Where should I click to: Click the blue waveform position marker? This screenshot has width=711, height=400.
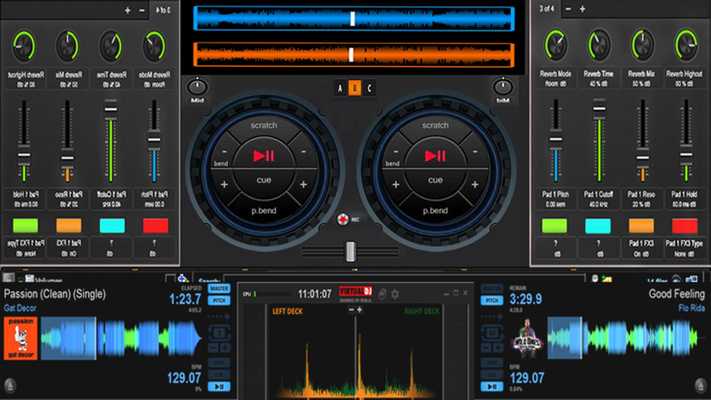pos(352,19)
